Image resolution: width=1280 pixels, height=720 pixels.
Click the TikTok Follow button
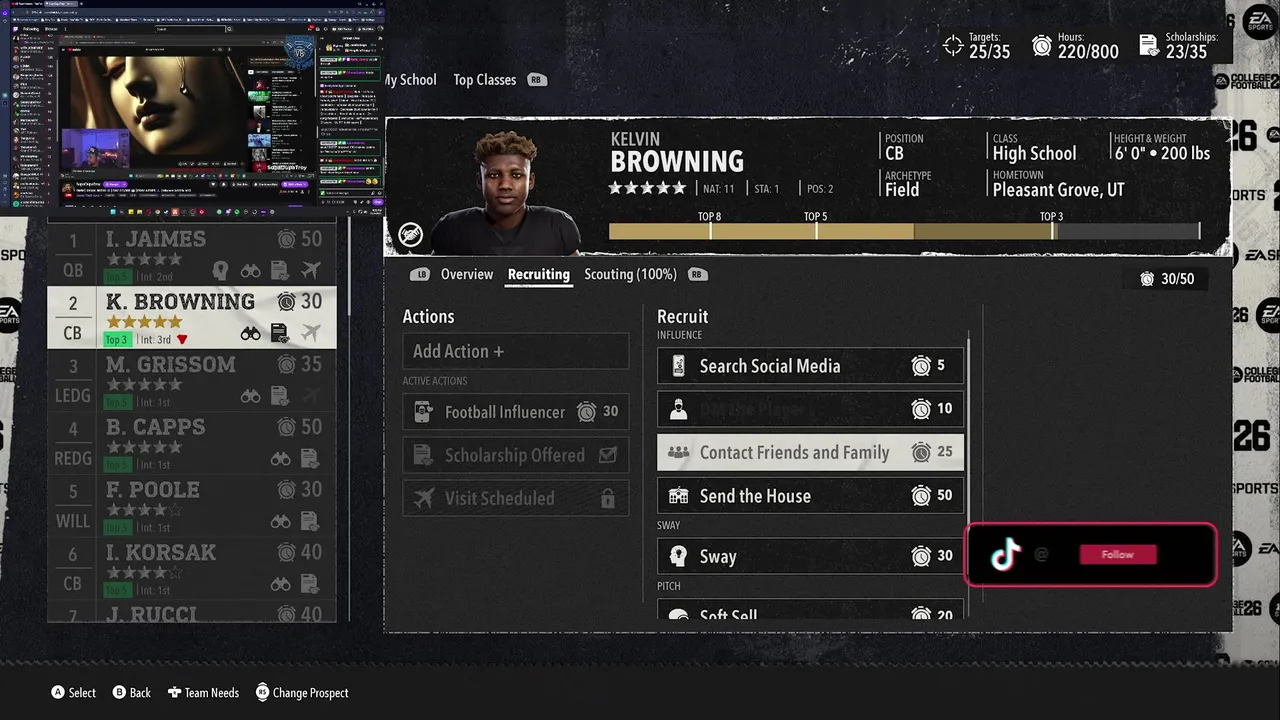pos(1118,555)
